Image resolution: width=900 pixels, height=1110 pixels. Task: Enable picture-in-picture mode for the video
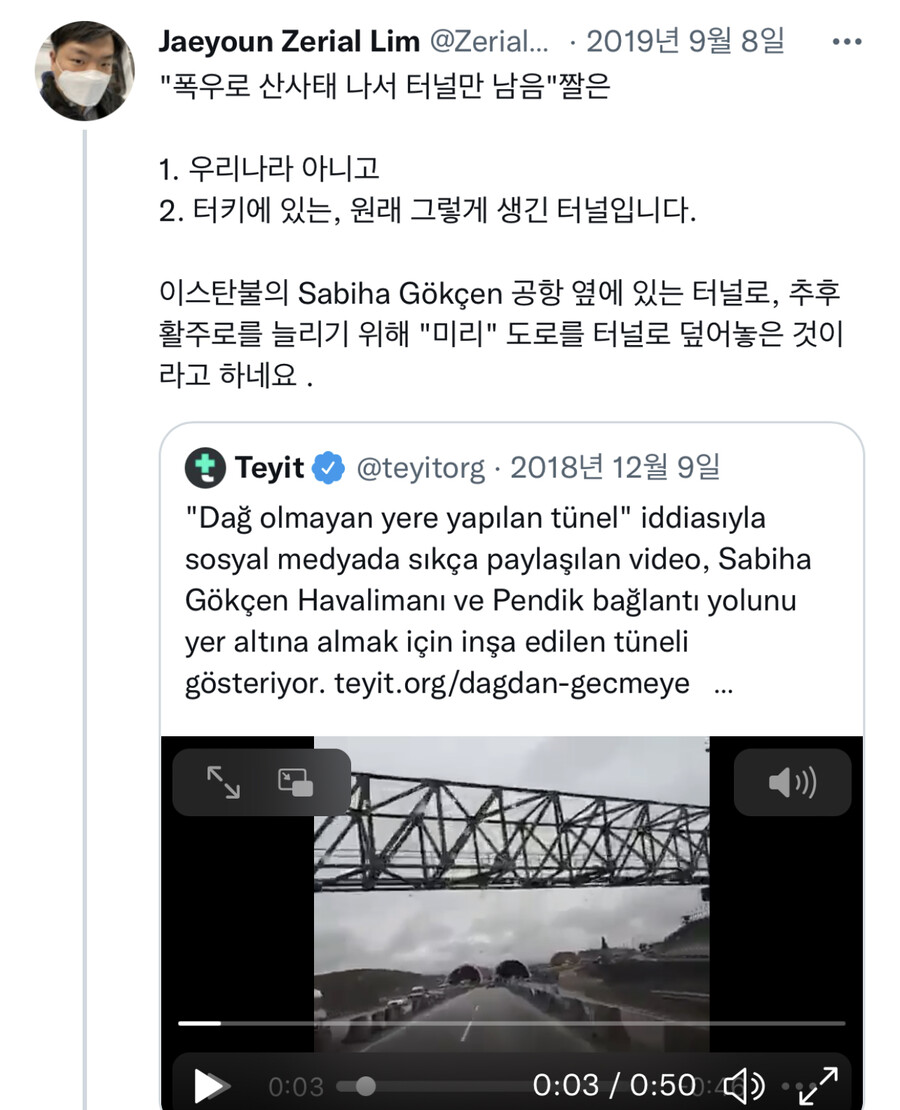pos(295,783)
